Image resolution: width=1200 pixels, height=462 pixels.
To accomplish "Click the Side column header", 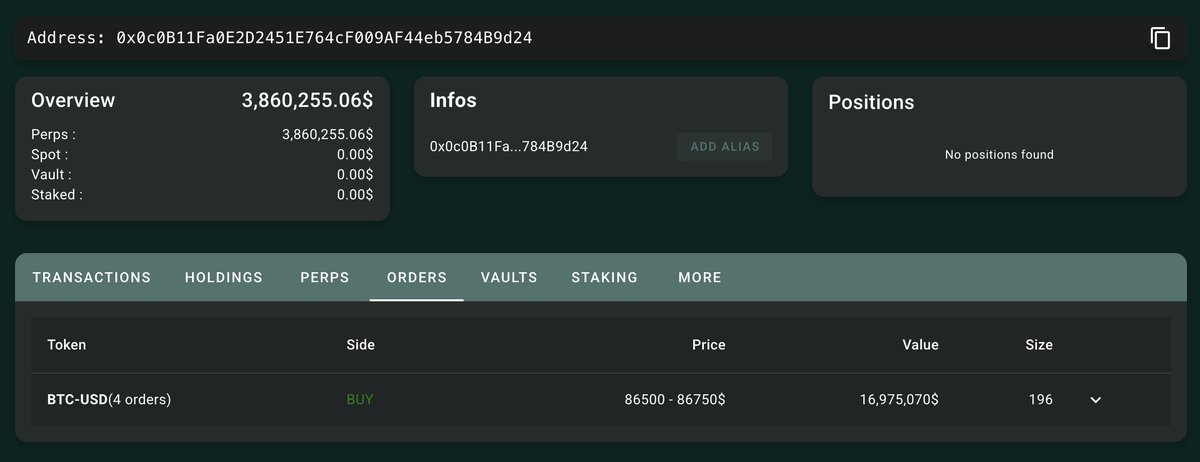I will click(360, 345).
